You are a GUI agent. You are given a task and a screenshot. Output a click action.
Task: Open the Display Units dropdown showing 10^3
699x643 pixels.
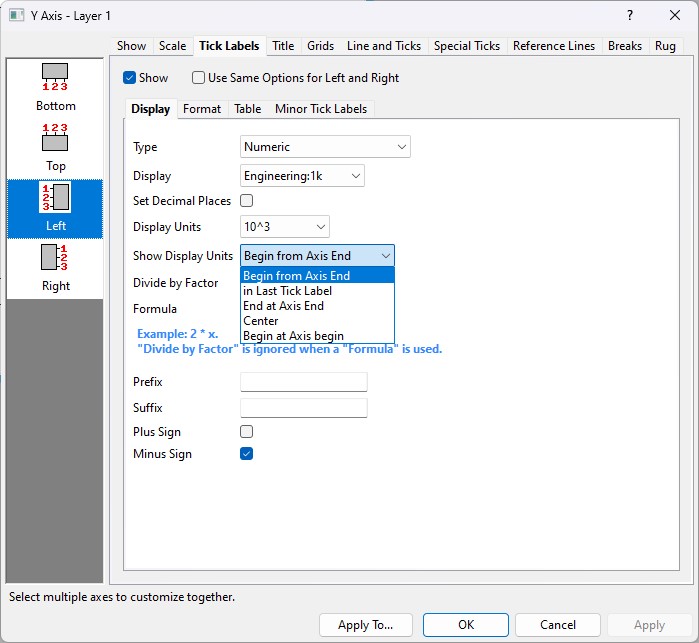click(284, 227)
